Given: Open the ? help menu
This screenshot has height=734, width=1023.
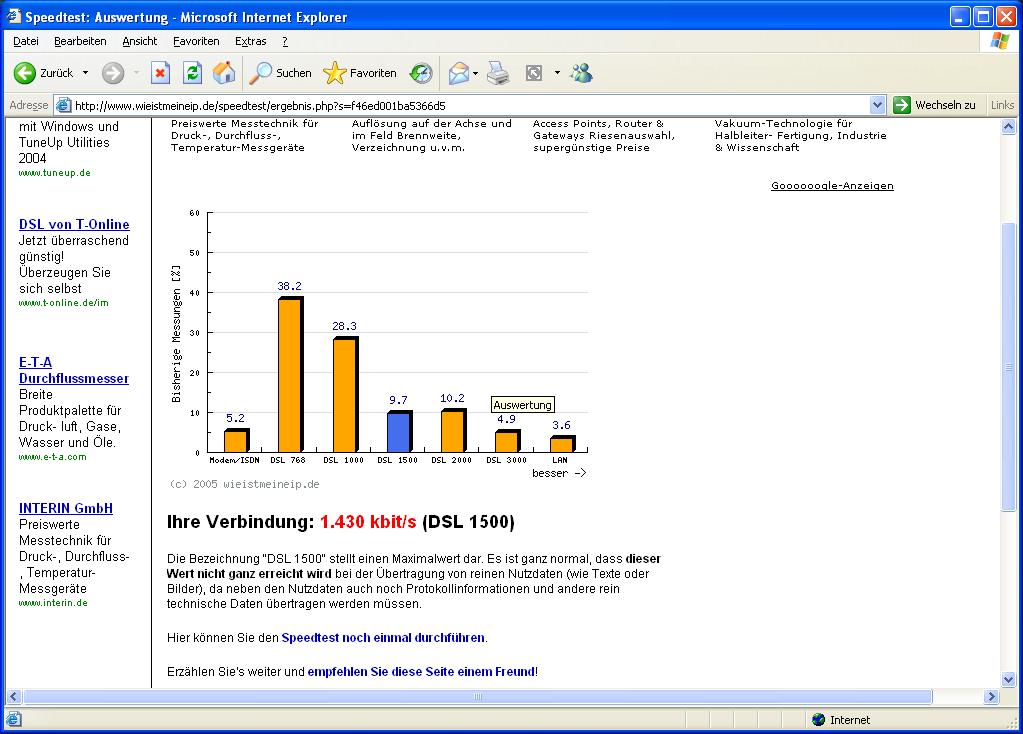Looking at the screenshot, I should coord(285,41).
